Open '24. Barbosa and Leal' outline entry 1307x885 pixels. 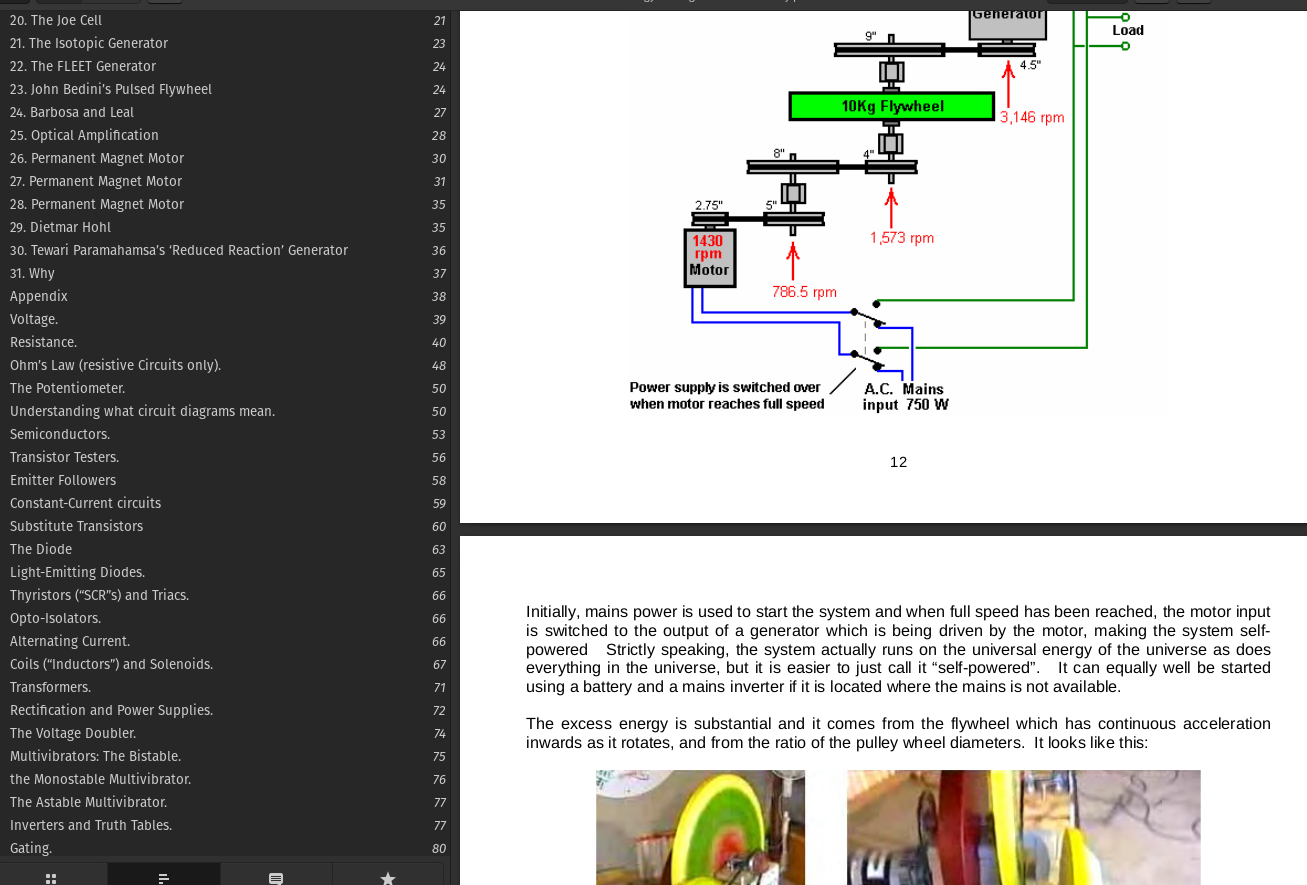[x=72, y=112]
